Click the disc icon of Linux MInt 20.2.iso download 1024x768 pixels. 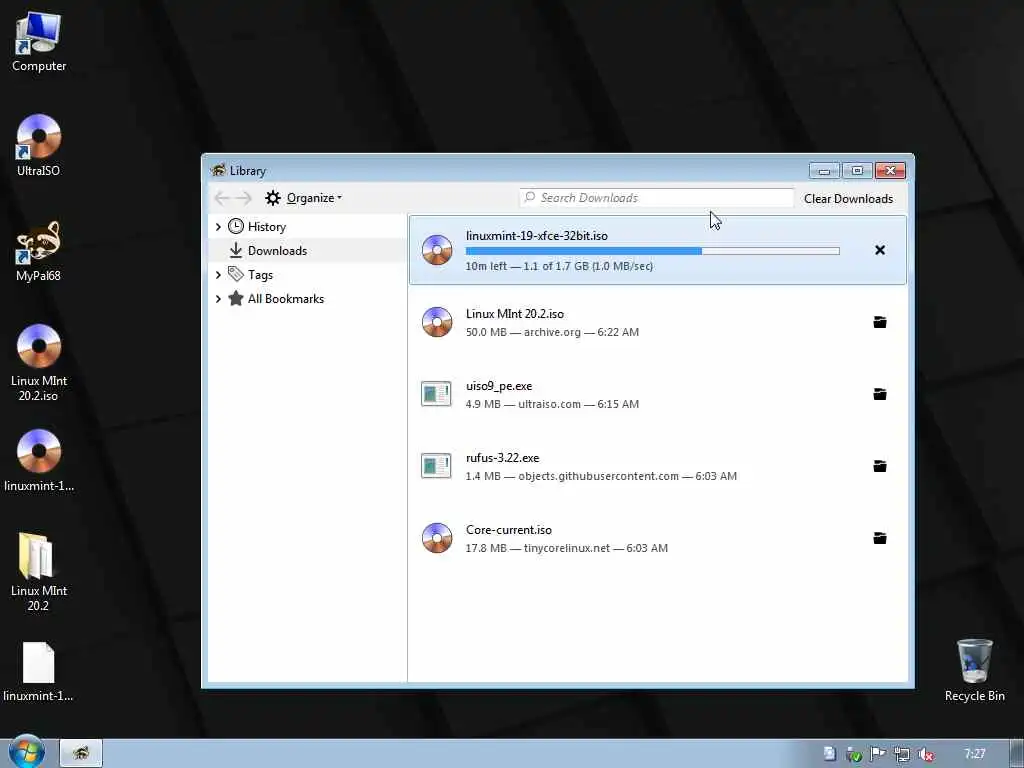(437, 322)
